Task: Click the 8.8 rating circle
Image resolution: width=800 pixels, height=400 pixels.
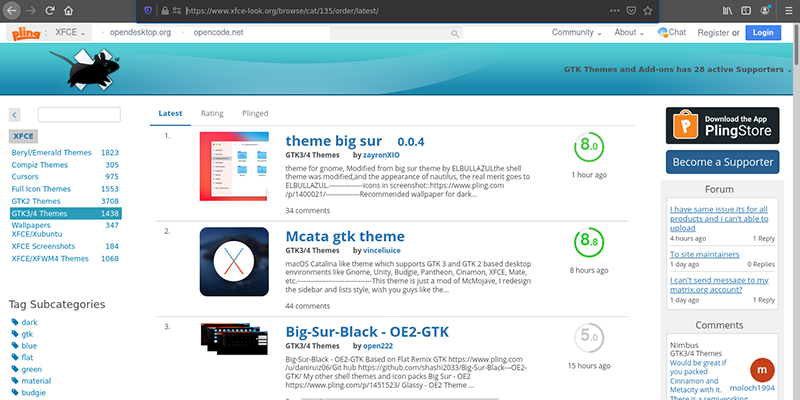Action: pyautogui.click(x=589, y=242)
